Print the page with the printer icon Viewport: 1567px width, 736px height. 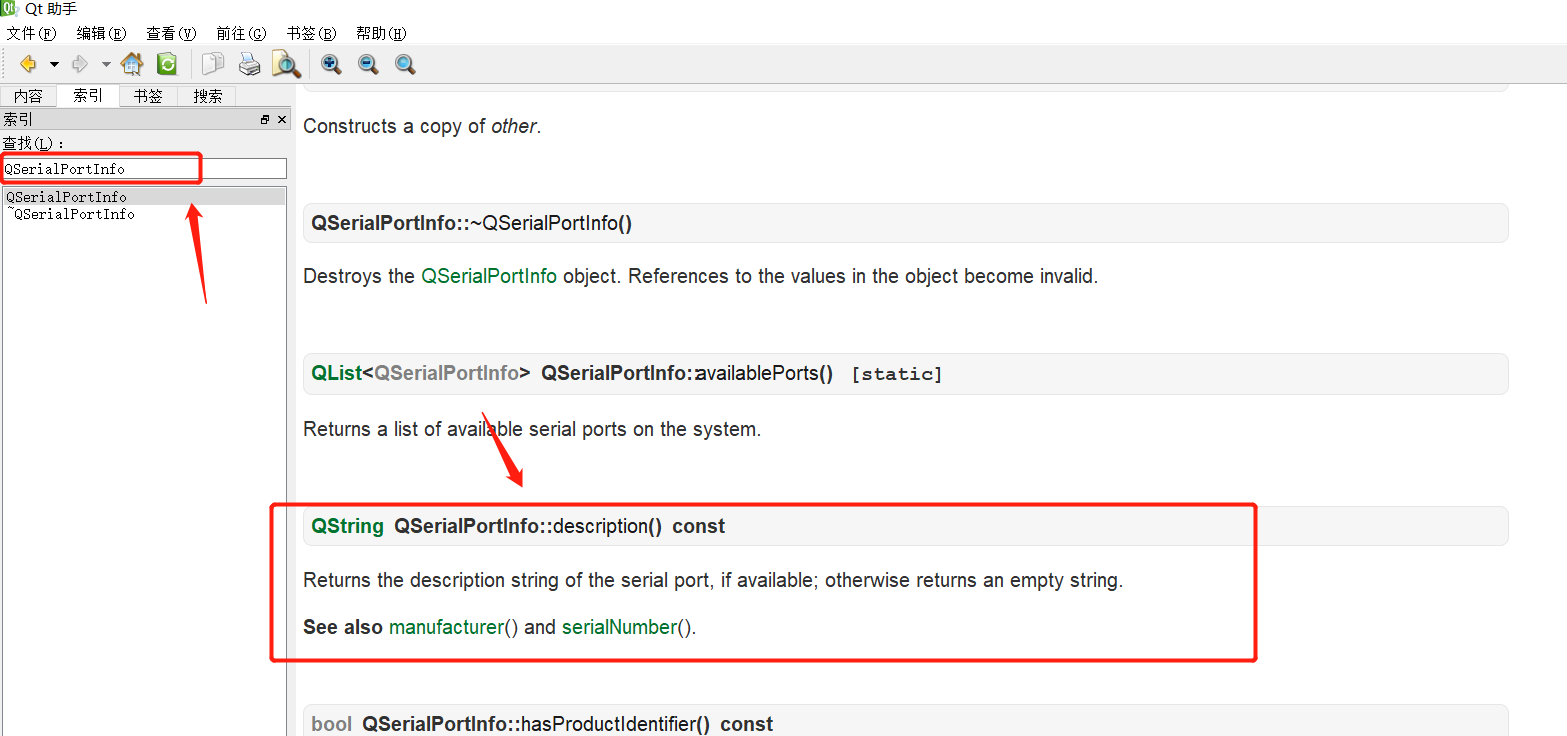(249, 64)
